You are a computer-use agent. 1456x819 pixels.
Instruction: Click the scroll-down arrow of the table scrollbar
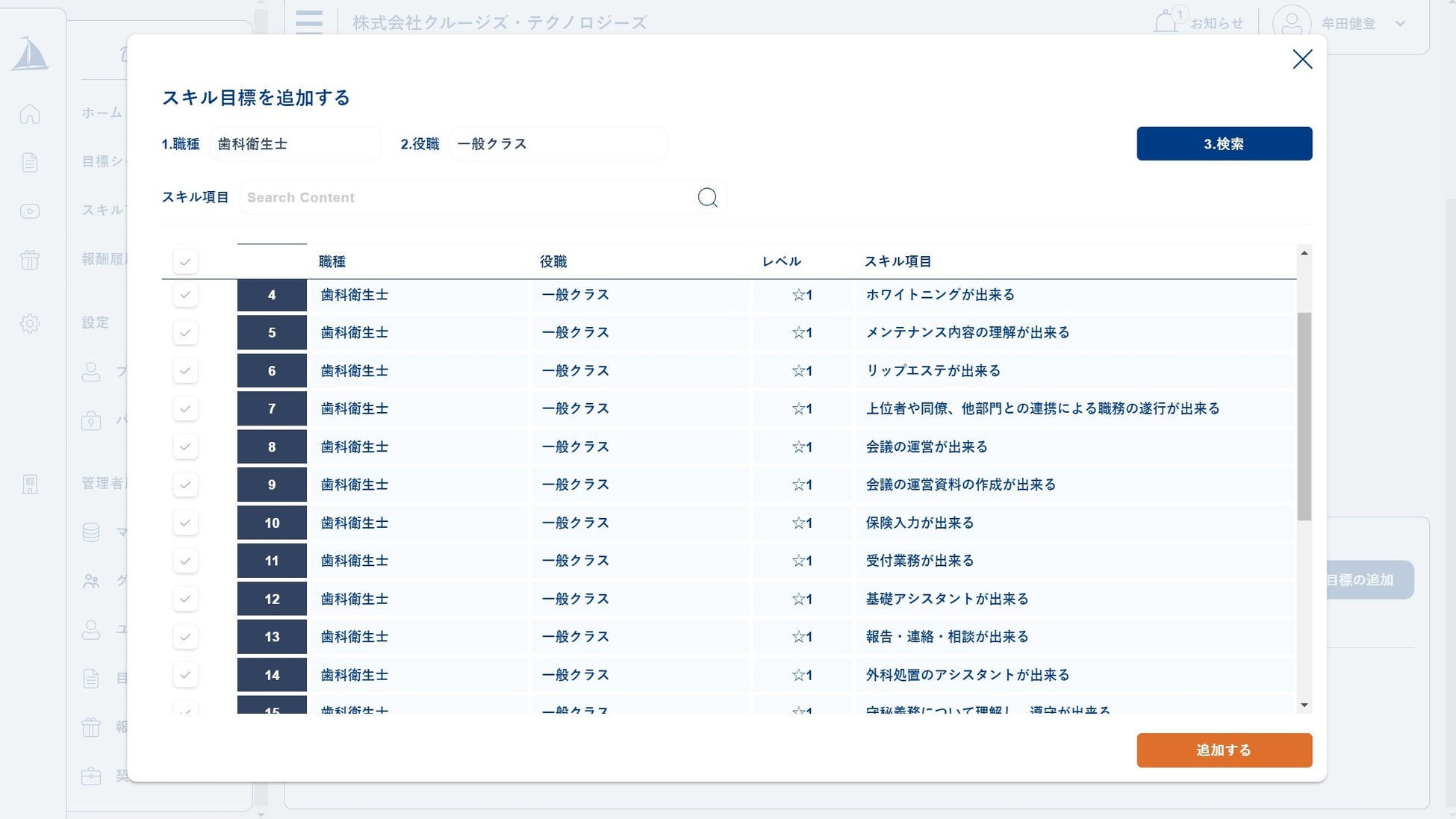pos(1304,705)
